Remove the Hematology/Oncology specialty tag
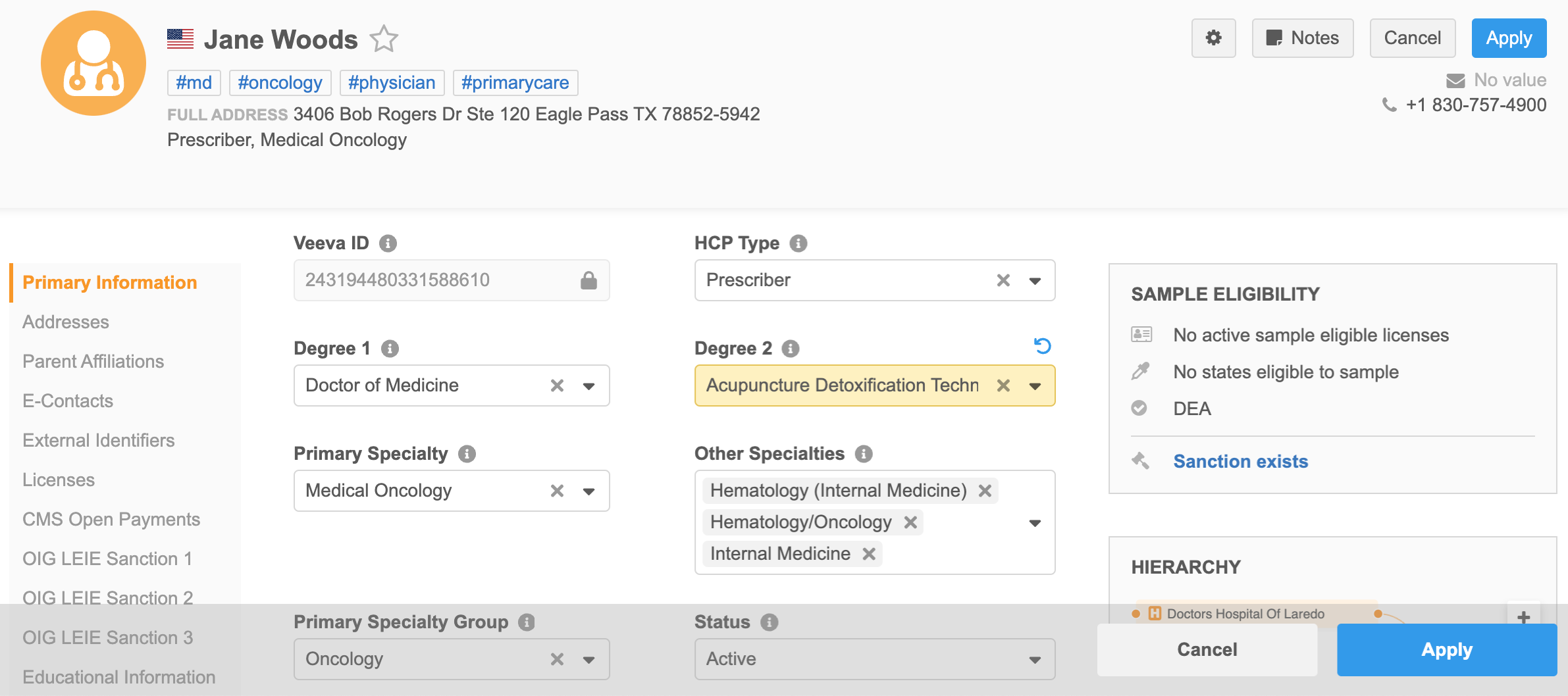The width and height of the screenshot is (1568, 696). pyautogui.click(x=910, y=522)
